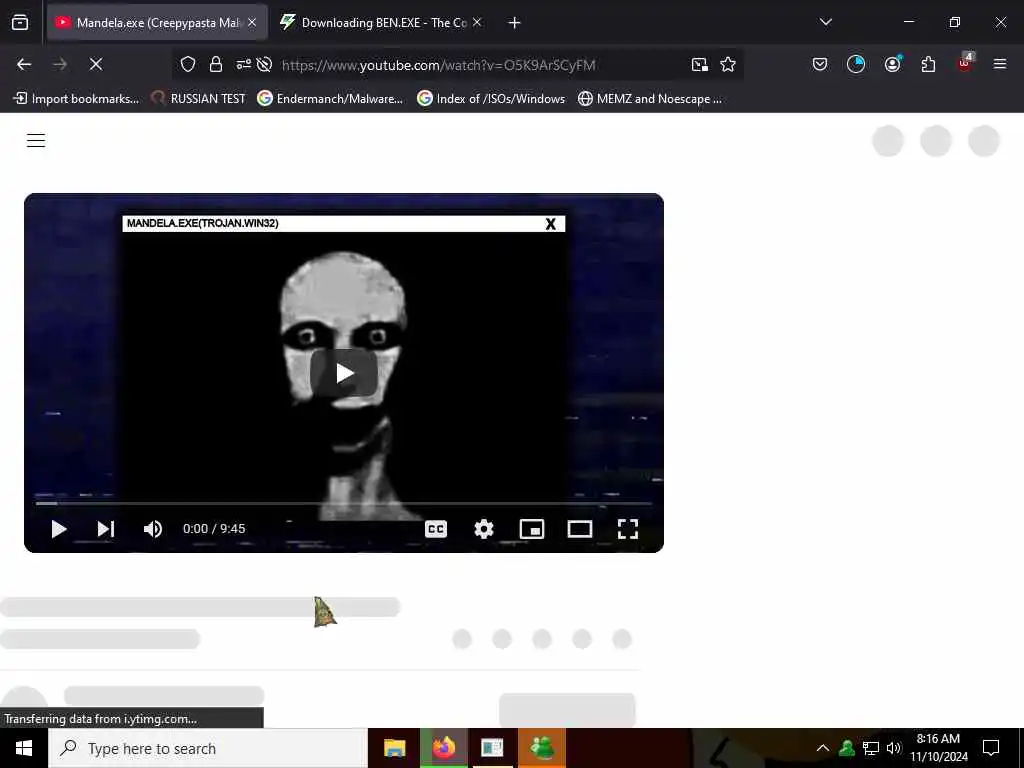This screenshot has width=1024, height=768.
Task: Open the blue circular extension icon
Action: (x=856, y=64)
